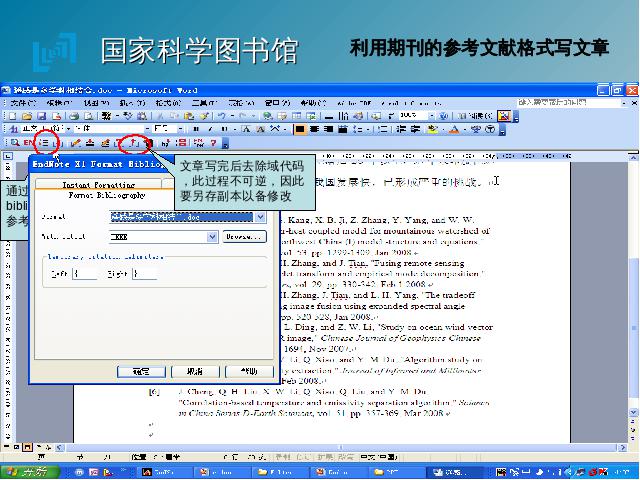640x480 pixels.
Task: Click the Word Help globe icon
Action: point(444,116)
